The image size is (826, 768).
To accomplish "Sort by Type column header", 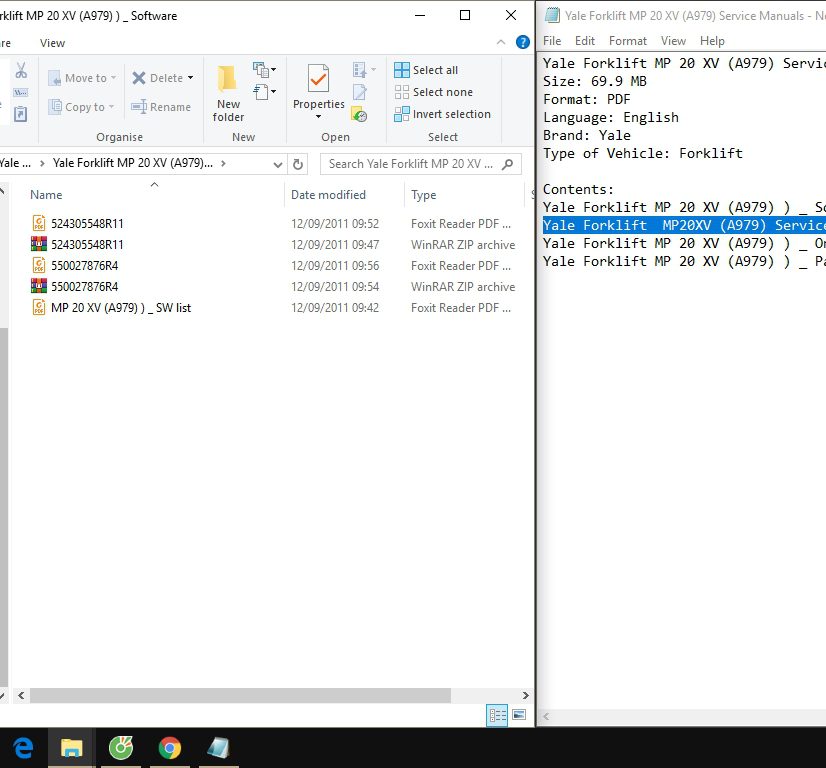I will pyautogui.click(x=424, y=195).
